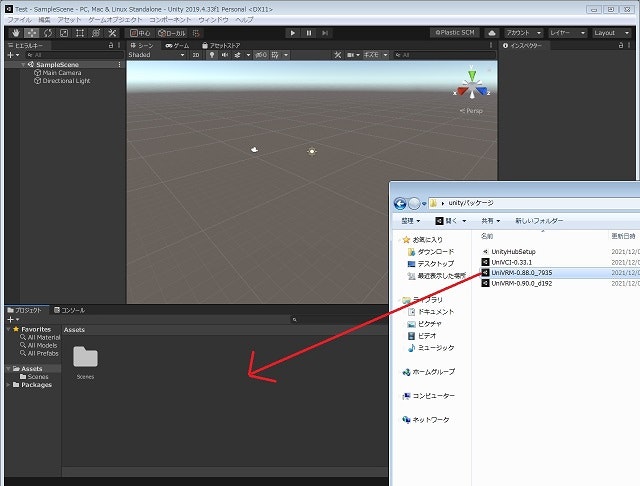Image resolution: width=640 pixels, height=486 pixels.
Task: Click Project panel search field
Action: (339, 320)
